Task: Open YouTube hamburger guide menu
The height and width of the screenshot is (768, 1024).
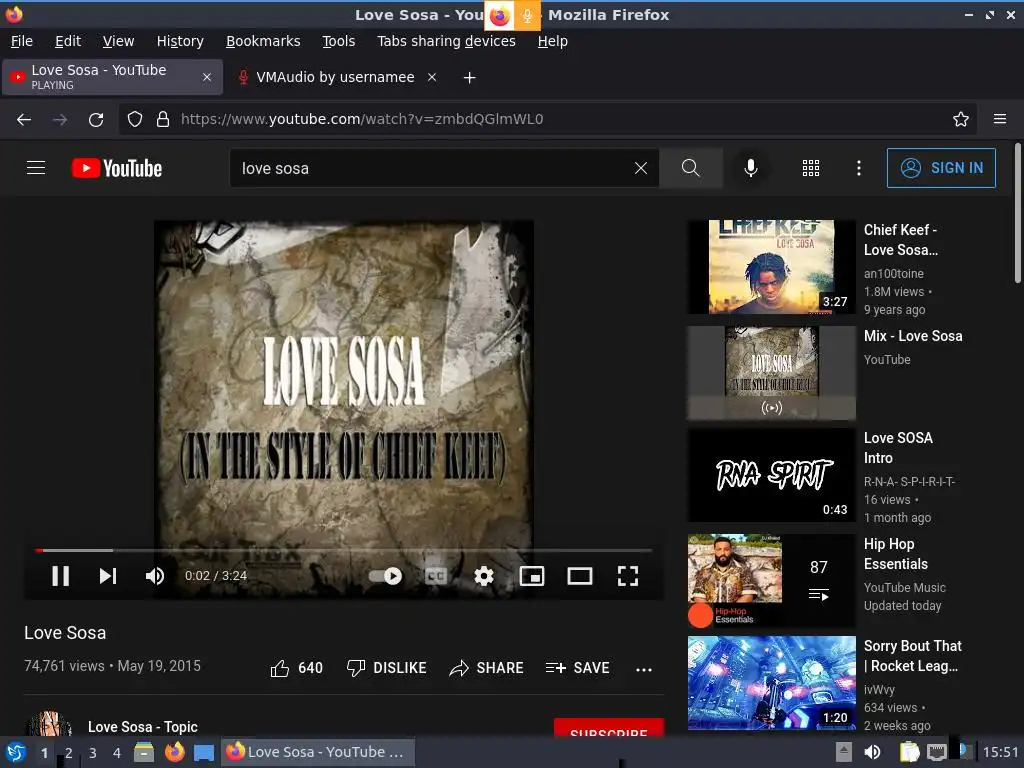Action: [36, 168]
